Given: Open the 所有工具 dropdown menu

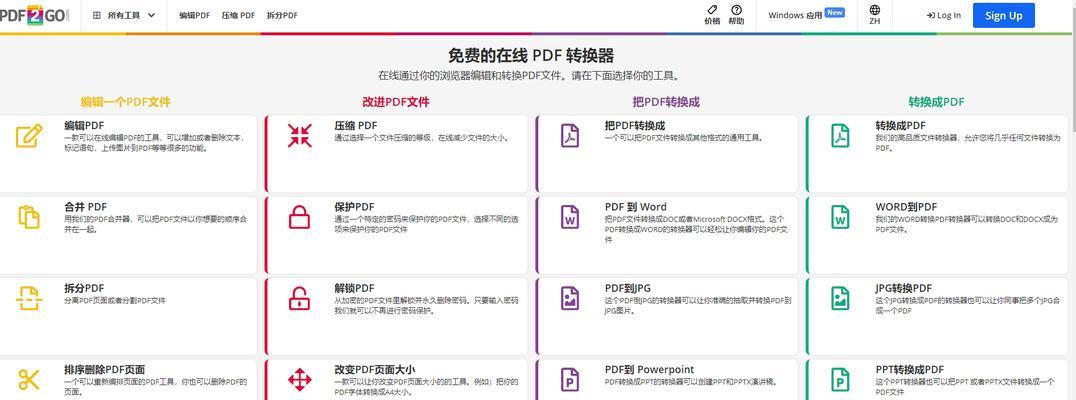Looking at the screenshot, I should click(124, 15).
